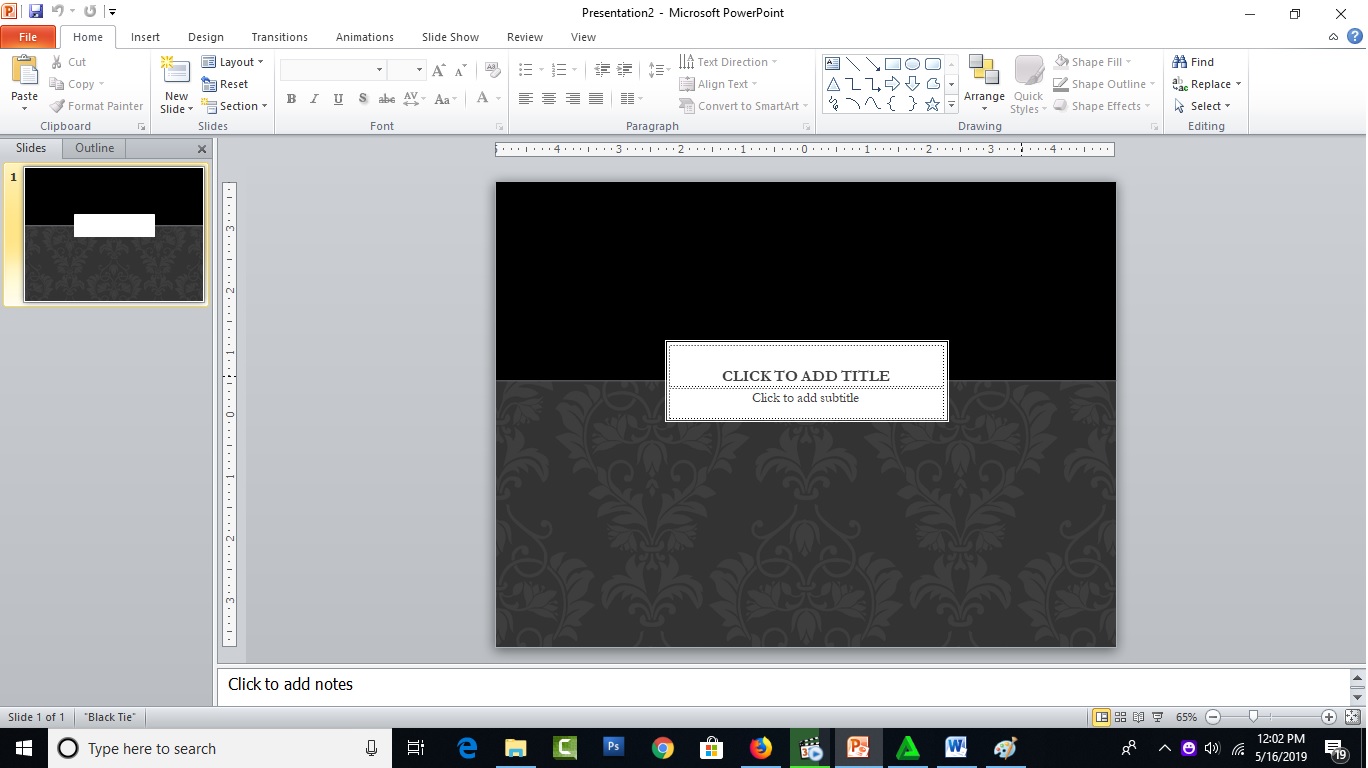Screen dimensions: 1368x768
Task: Open the Animations tab
Action: [x=364, y=37]
